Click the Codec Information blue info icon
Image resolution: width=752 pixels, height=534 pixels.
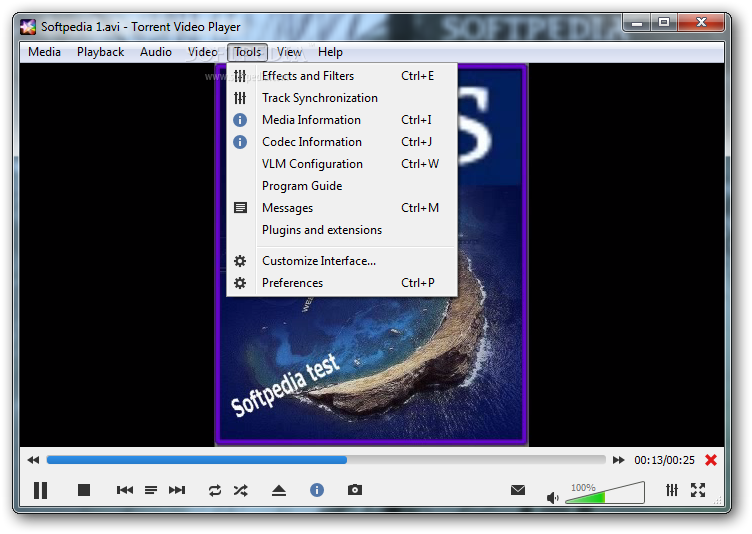click(x=240, y=142)
